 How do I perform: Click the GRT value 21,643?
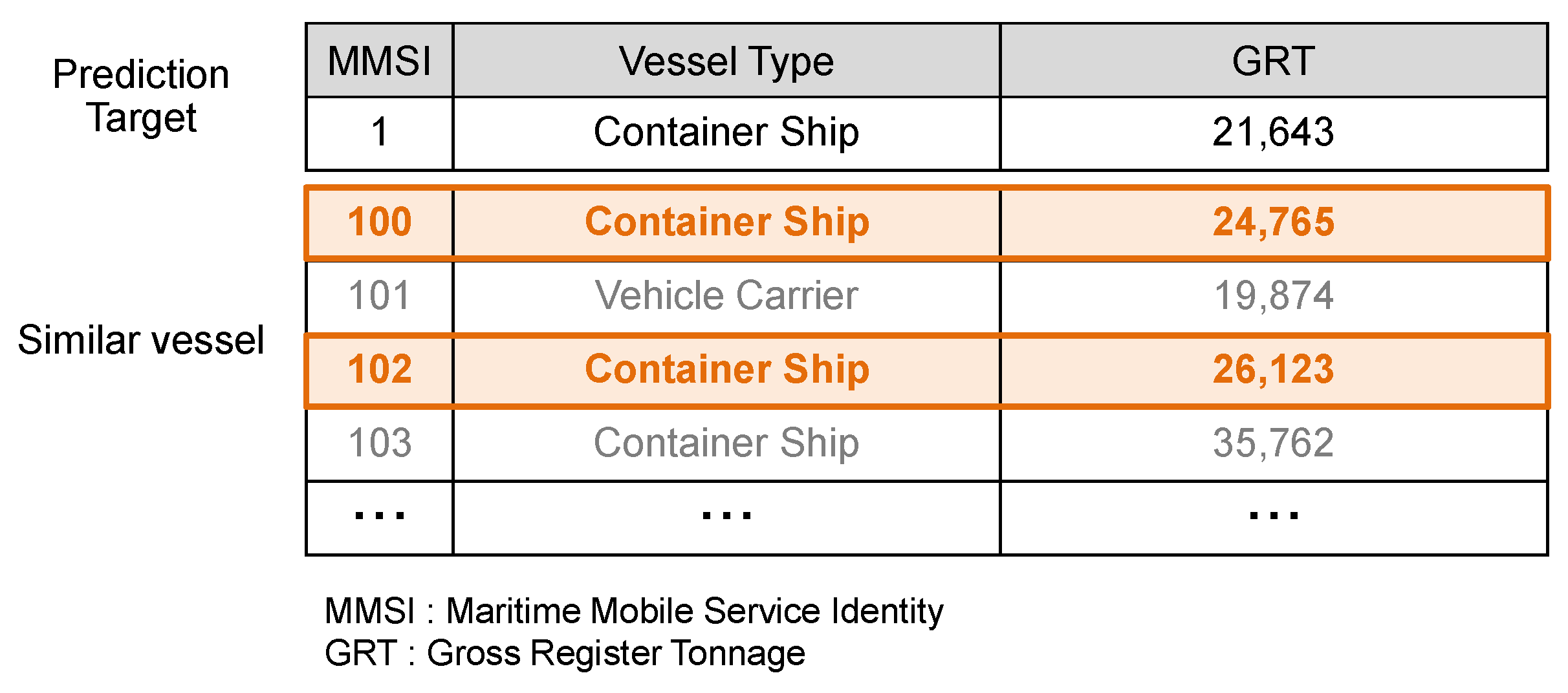point(1273,132)
